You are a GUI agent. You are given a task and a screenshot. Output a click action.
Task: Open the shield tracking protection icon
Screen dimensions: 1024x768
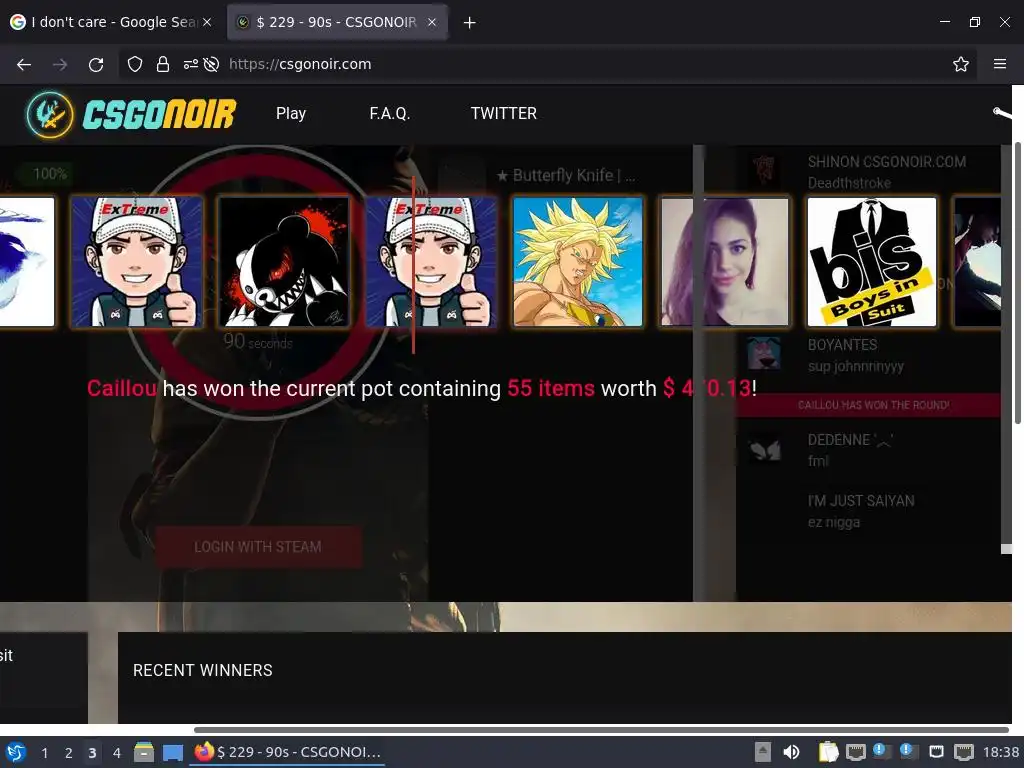(x=135, y=64)
